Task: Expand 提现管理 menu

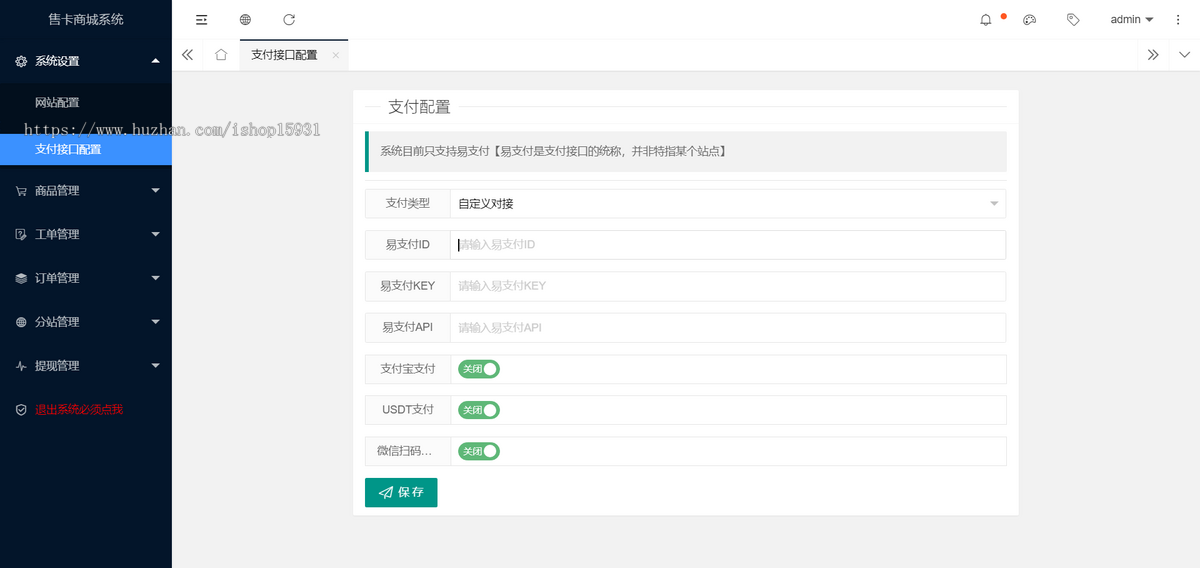Action: coord(155,366)
